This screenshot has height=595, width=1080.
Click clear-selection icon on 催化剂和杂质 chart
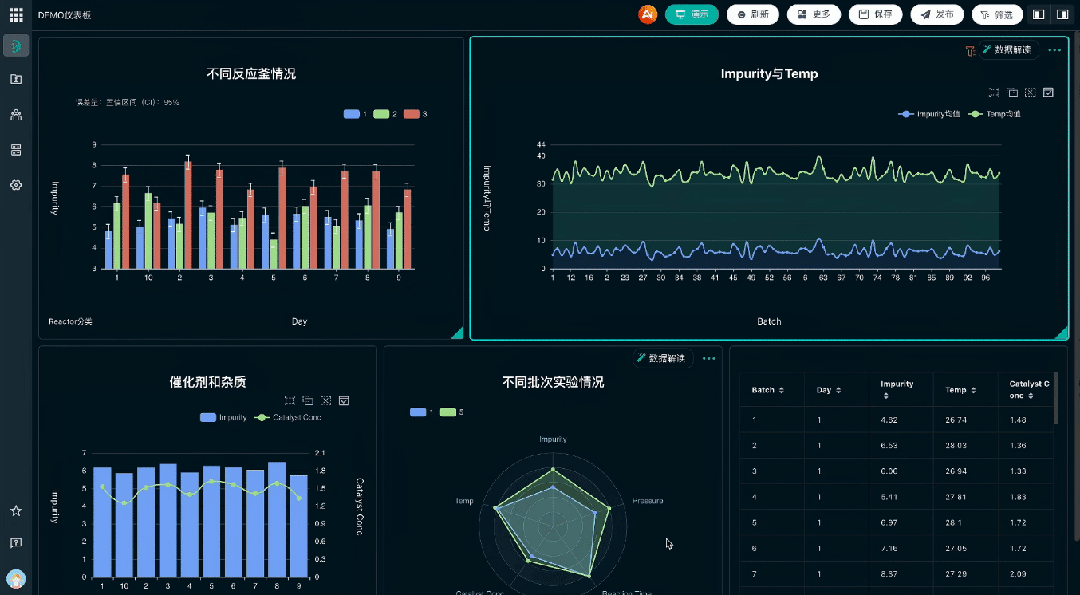click(x=326, y=400)
